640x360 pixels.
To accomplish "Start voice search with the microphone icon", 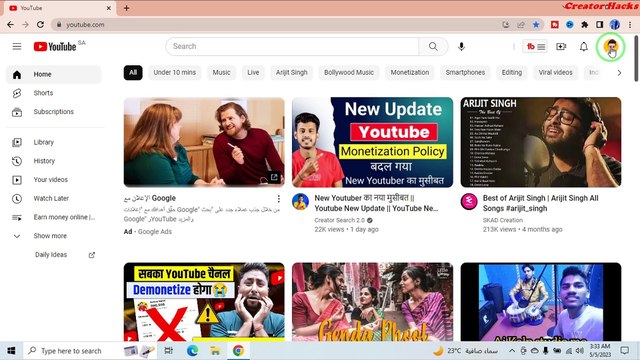I will click(461, 47).
